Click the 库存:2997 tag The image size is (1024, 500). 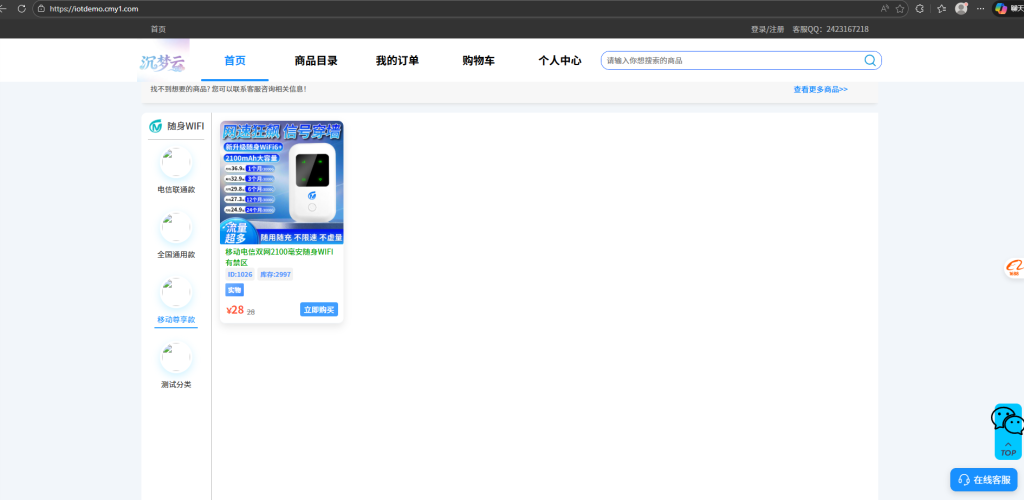(276, 274)
